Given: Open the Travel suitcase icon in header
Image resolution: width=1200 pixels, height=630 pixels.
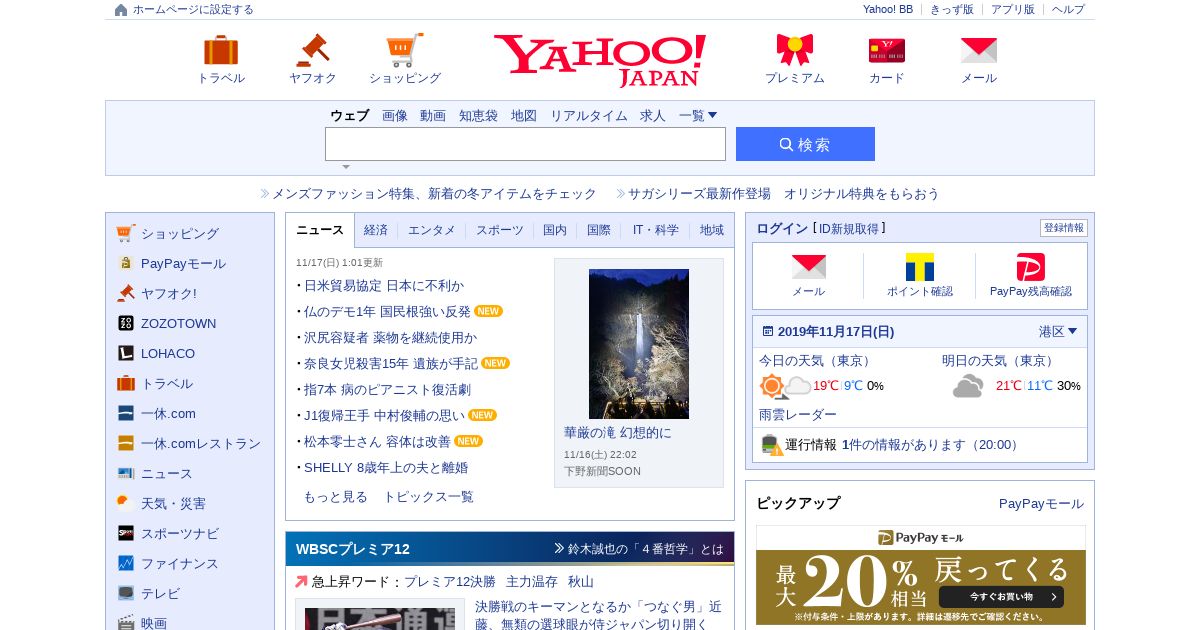Looking at the screenshot, I should 221,50.
